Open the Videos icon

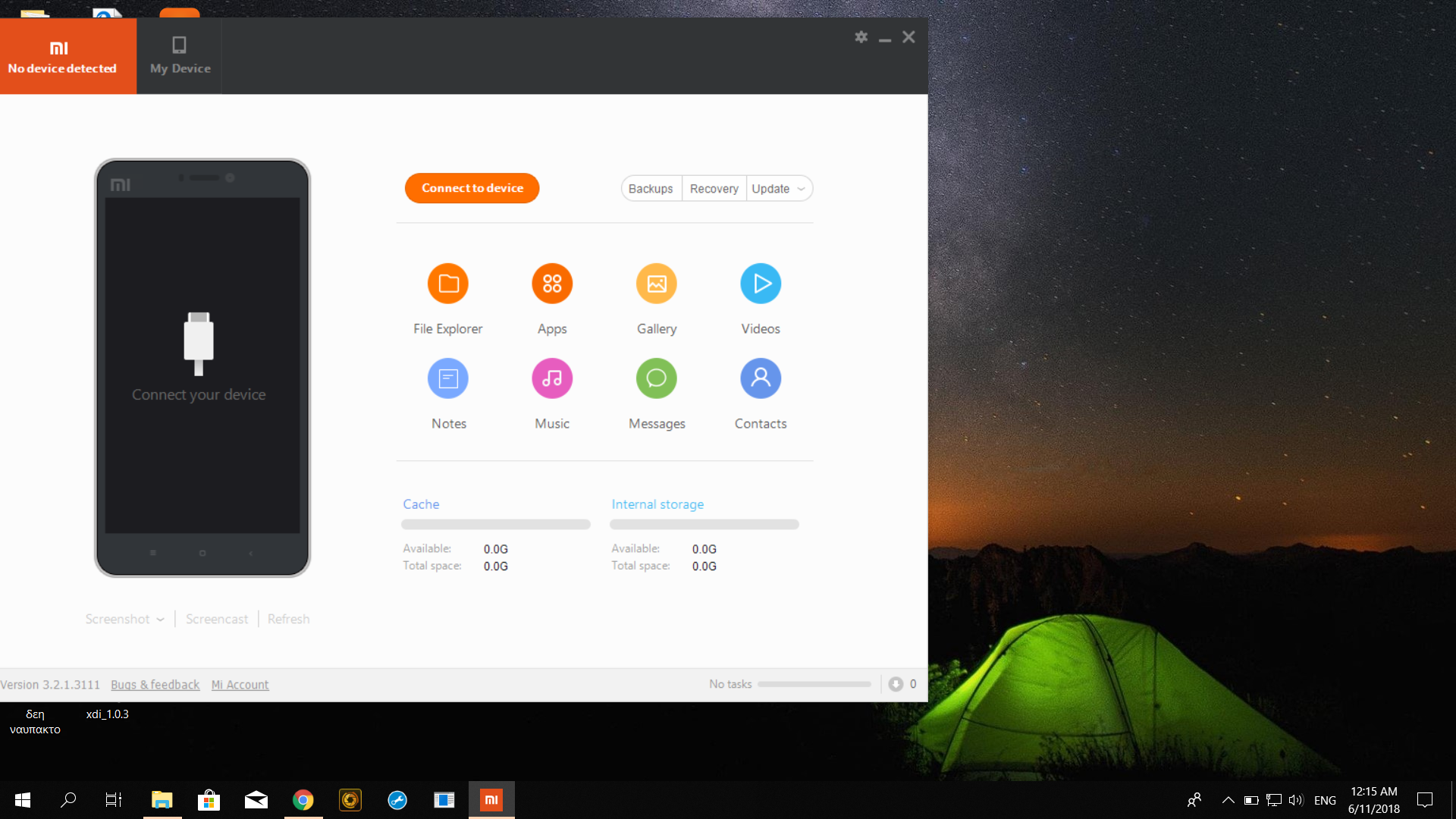[x=761, y=284]
